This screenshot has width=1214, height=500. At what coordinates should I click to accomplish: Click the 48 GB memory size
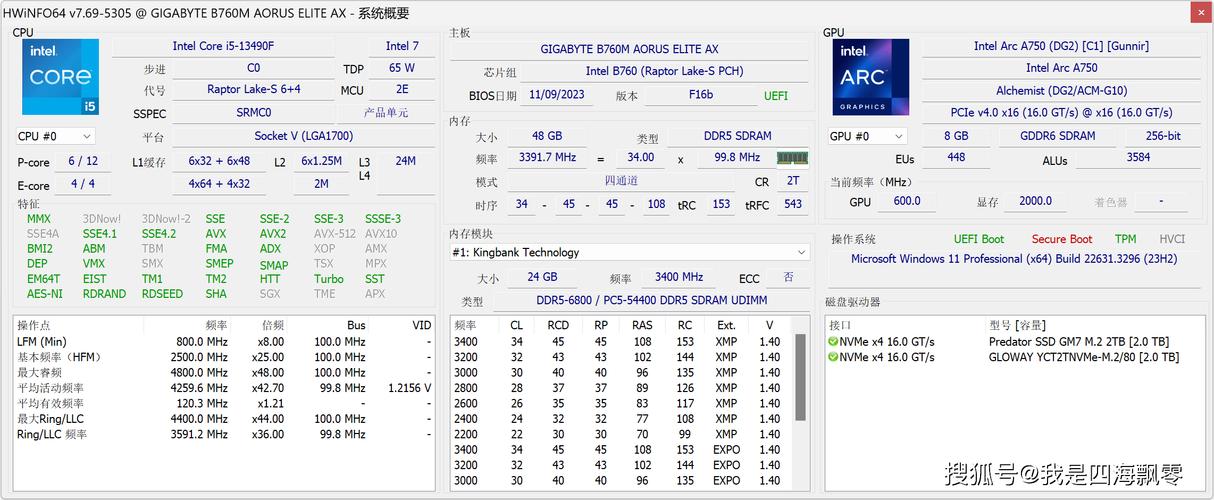point(547,136)
